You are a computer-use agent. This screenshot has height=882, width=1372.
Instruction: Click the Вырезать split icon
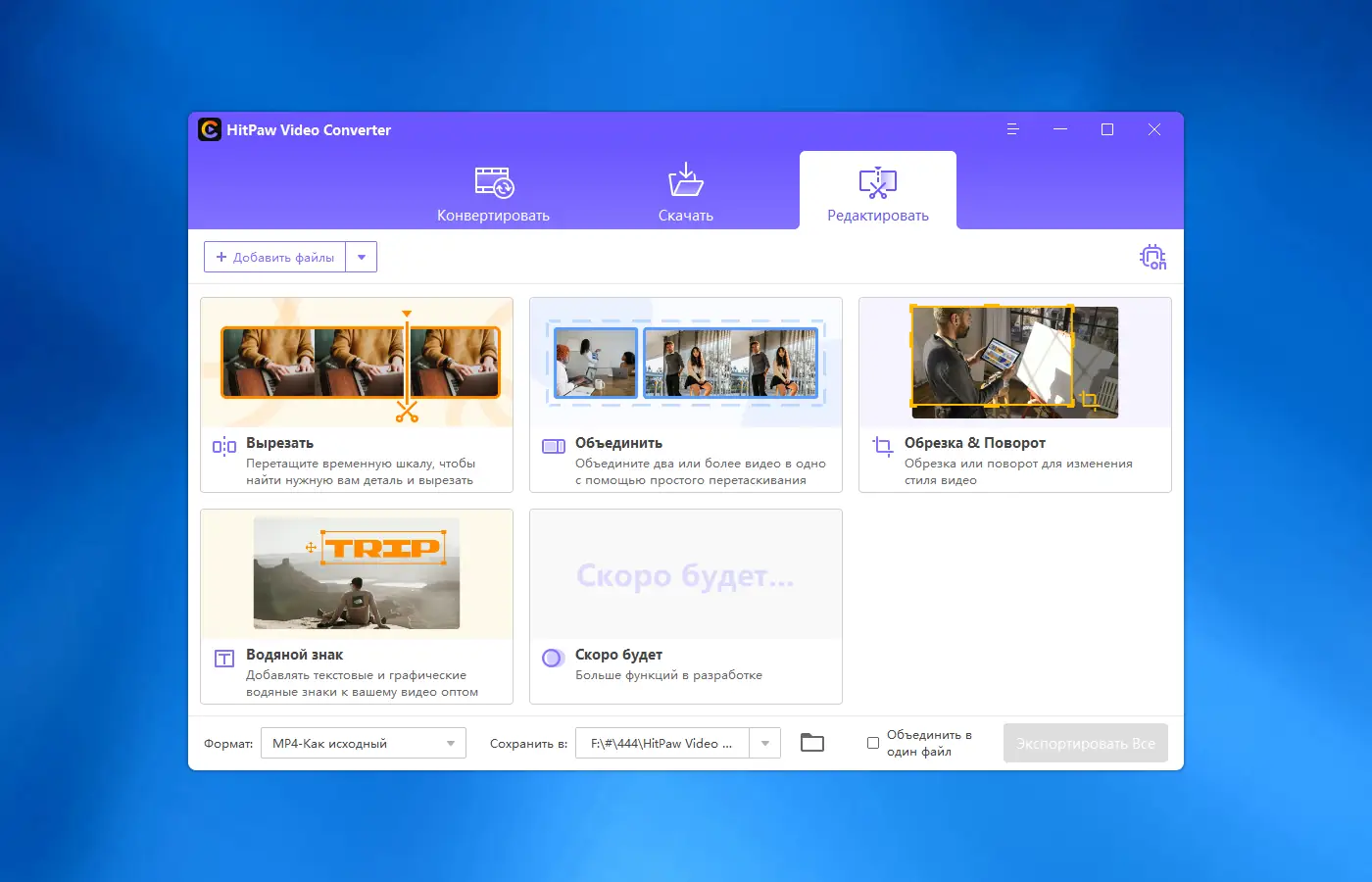click(224, 447)
